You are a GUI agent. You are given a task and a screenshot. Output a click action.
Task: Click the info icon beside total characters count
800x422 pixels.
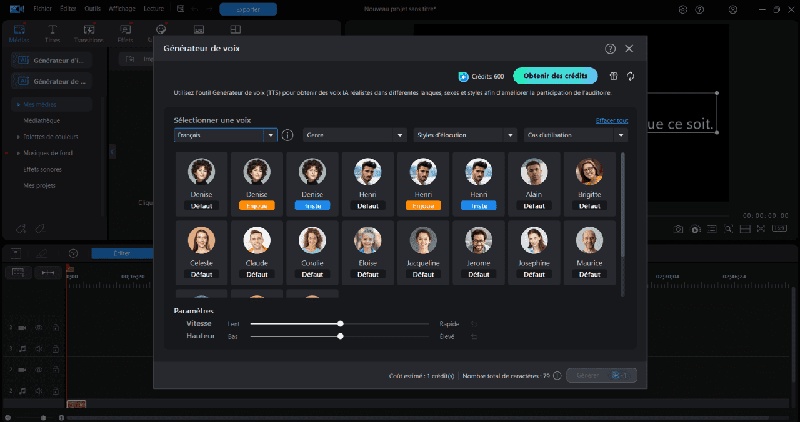(x=557, y=376)
